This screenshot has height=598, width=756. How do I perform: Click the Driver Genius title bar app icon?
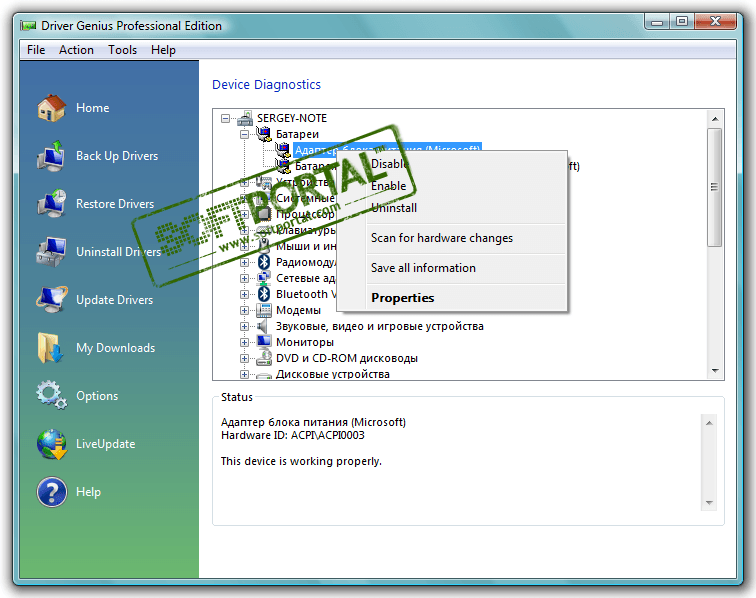tap(28, 26)
